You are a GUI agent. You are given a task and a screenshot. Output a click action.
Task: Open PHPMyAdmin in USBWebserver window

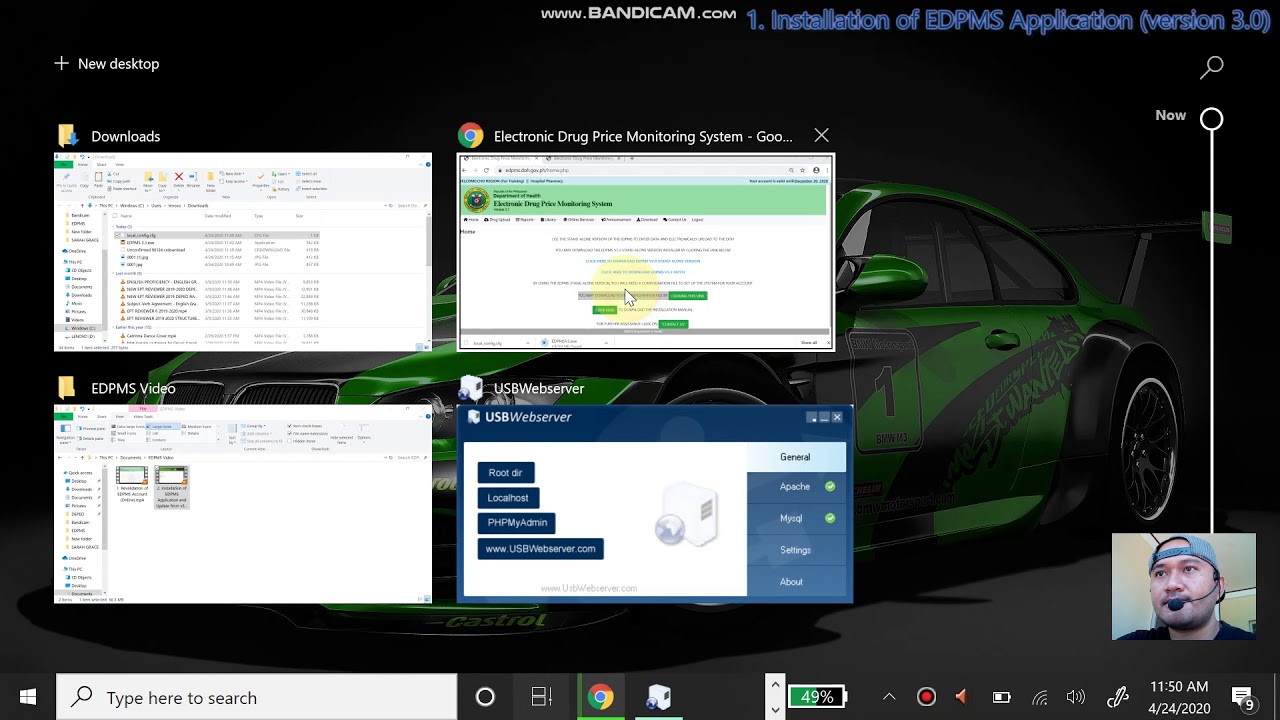click(x=516, y=522)
